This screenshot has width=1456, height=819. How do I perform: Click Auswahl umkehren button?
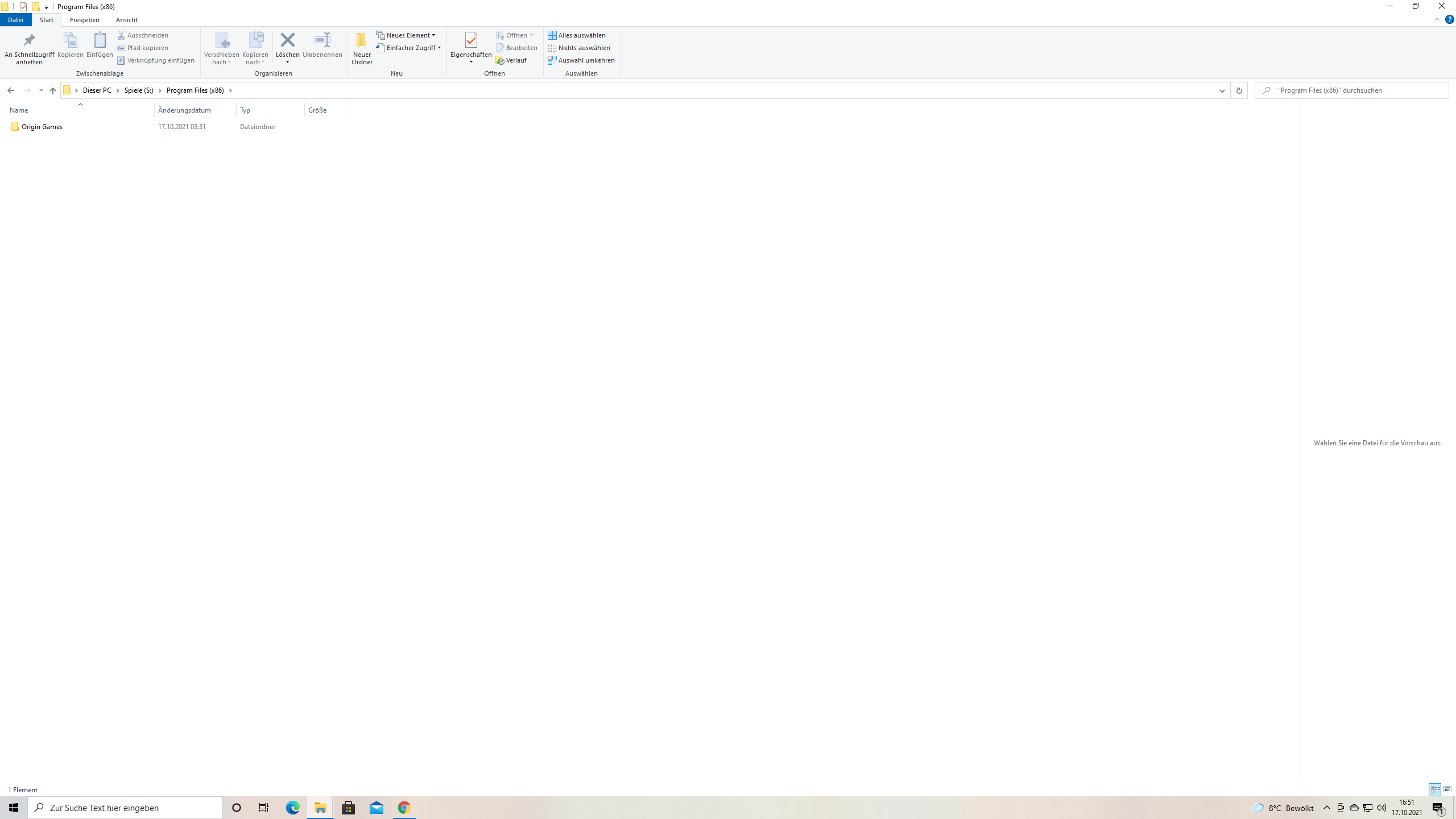[x=581, y=60]
